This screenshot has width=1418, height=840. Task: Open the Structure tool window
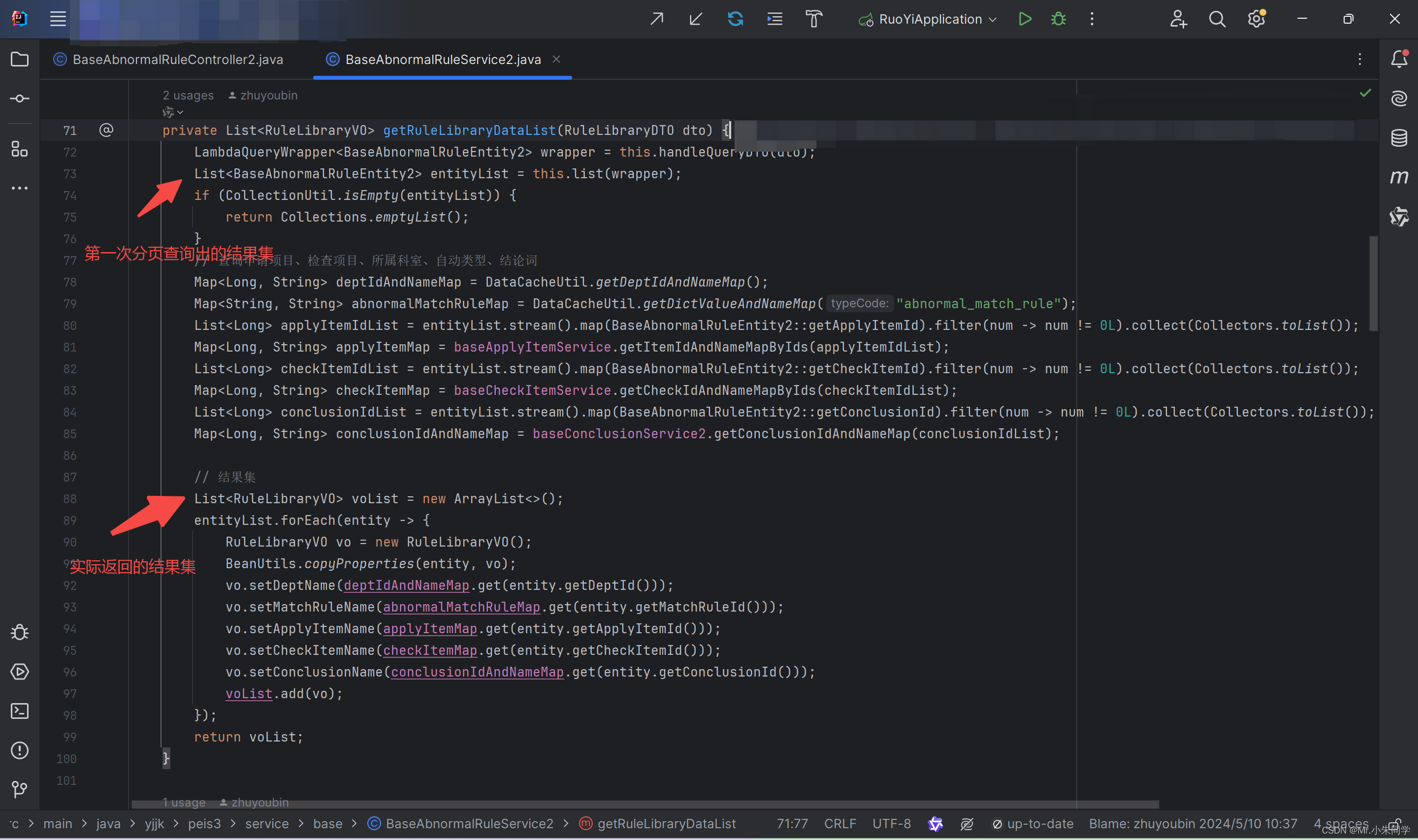(x=19, y=149)
